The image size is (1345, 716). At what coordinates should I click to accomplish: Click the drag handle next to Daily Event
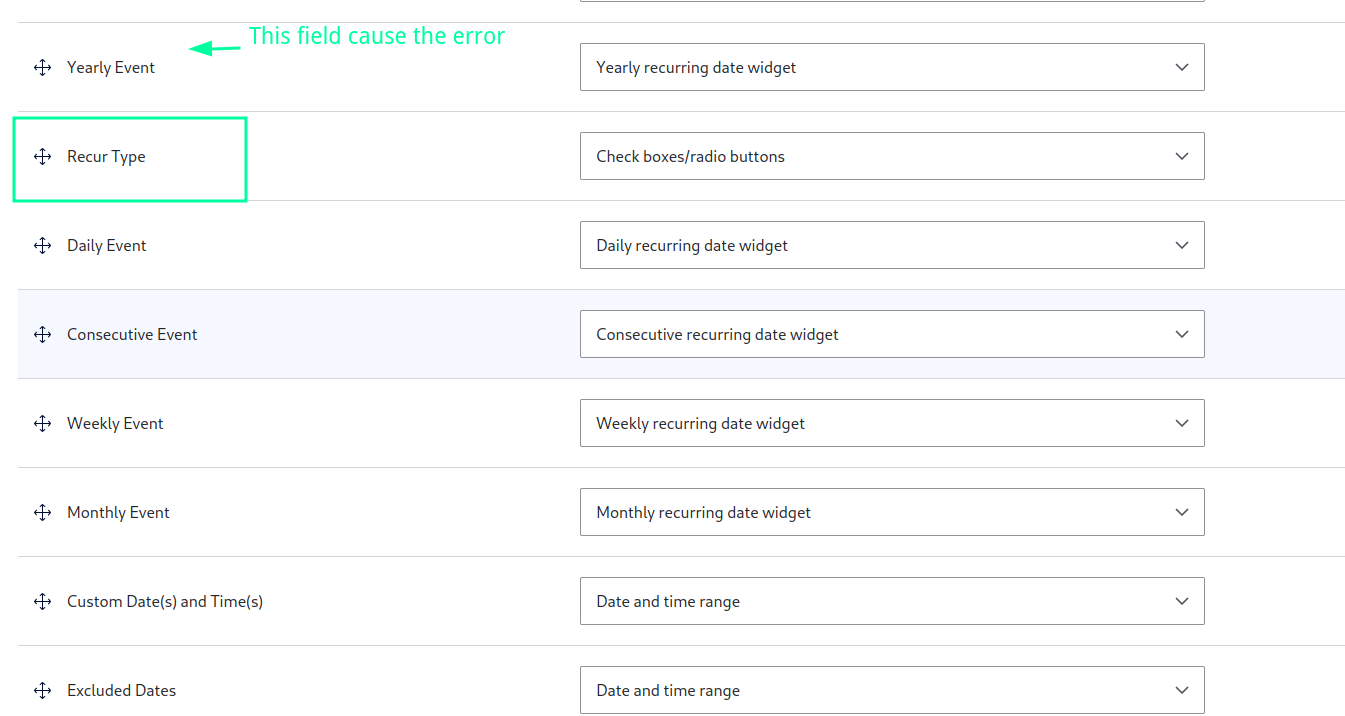[42, 246]
